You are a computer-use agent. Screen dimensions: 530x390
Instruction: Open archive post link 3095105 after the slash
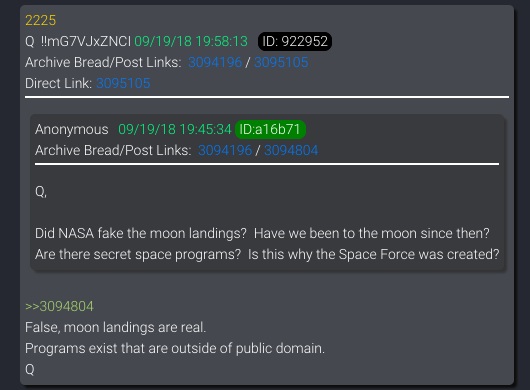coord(281,63)
